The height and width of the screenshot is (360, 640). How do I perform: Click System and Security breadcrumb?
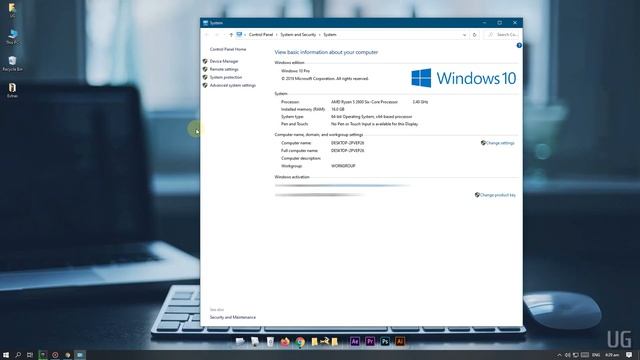click(x=298, y=35)
